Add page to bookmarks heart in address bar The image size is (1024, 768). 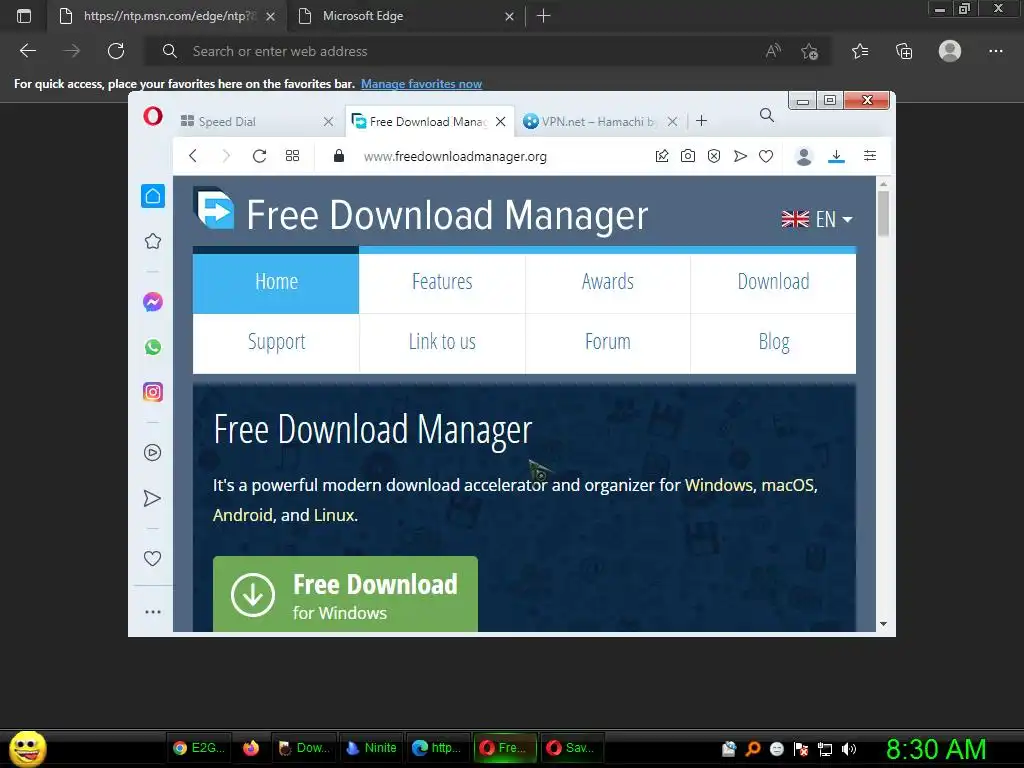[766, 156]
